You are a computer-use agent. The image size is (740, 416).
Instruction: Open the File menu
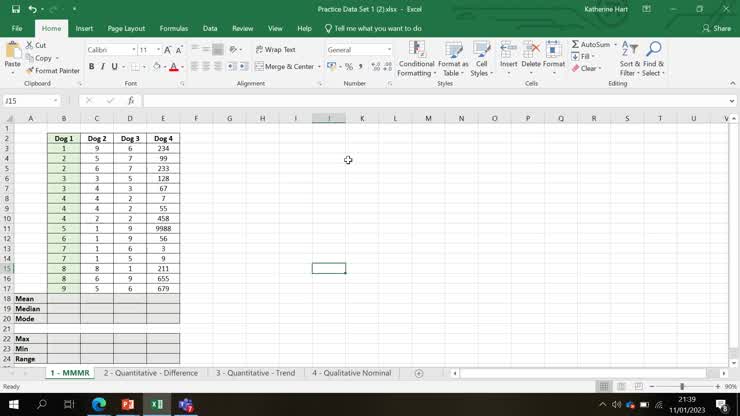click(x=17, y=28)
